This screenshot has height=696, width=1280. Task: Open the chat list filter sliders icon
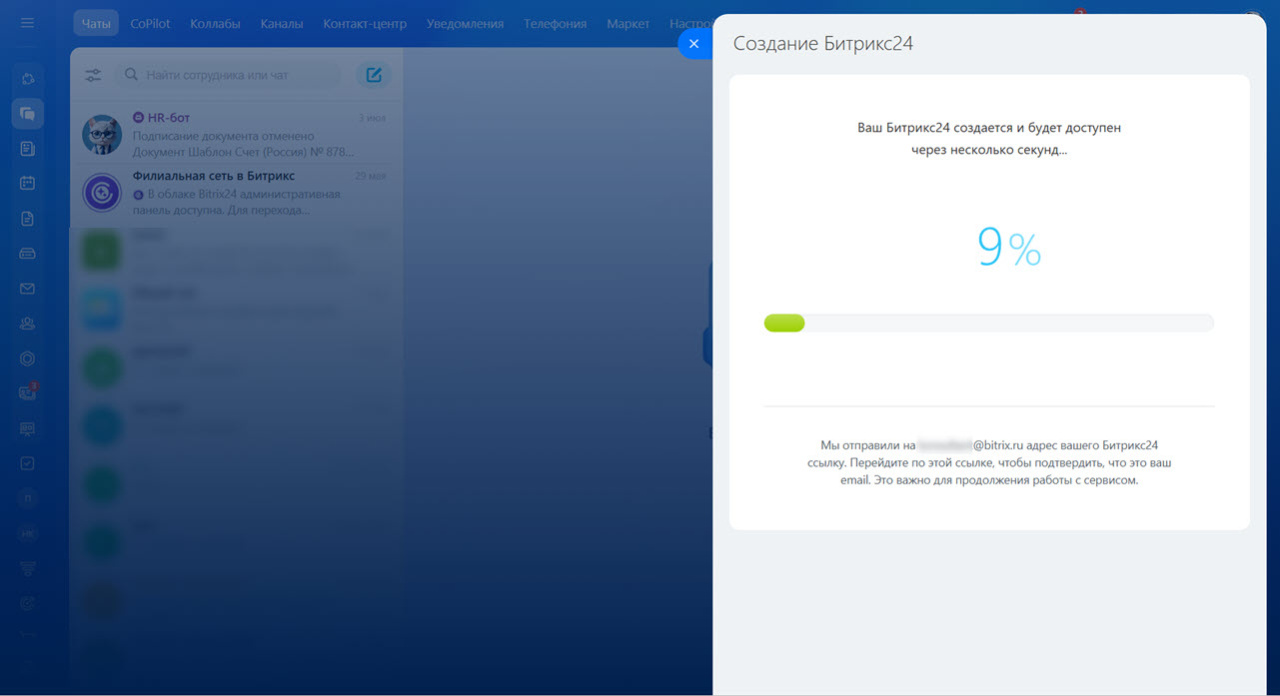click(93, 75)
